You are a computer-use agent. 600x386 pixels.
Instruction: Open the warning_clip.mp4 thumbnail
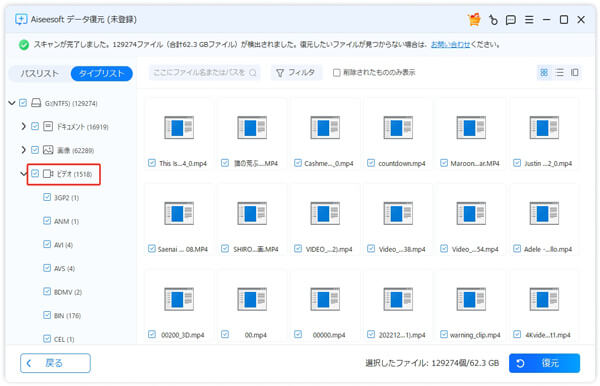click(x=471, y=299)
